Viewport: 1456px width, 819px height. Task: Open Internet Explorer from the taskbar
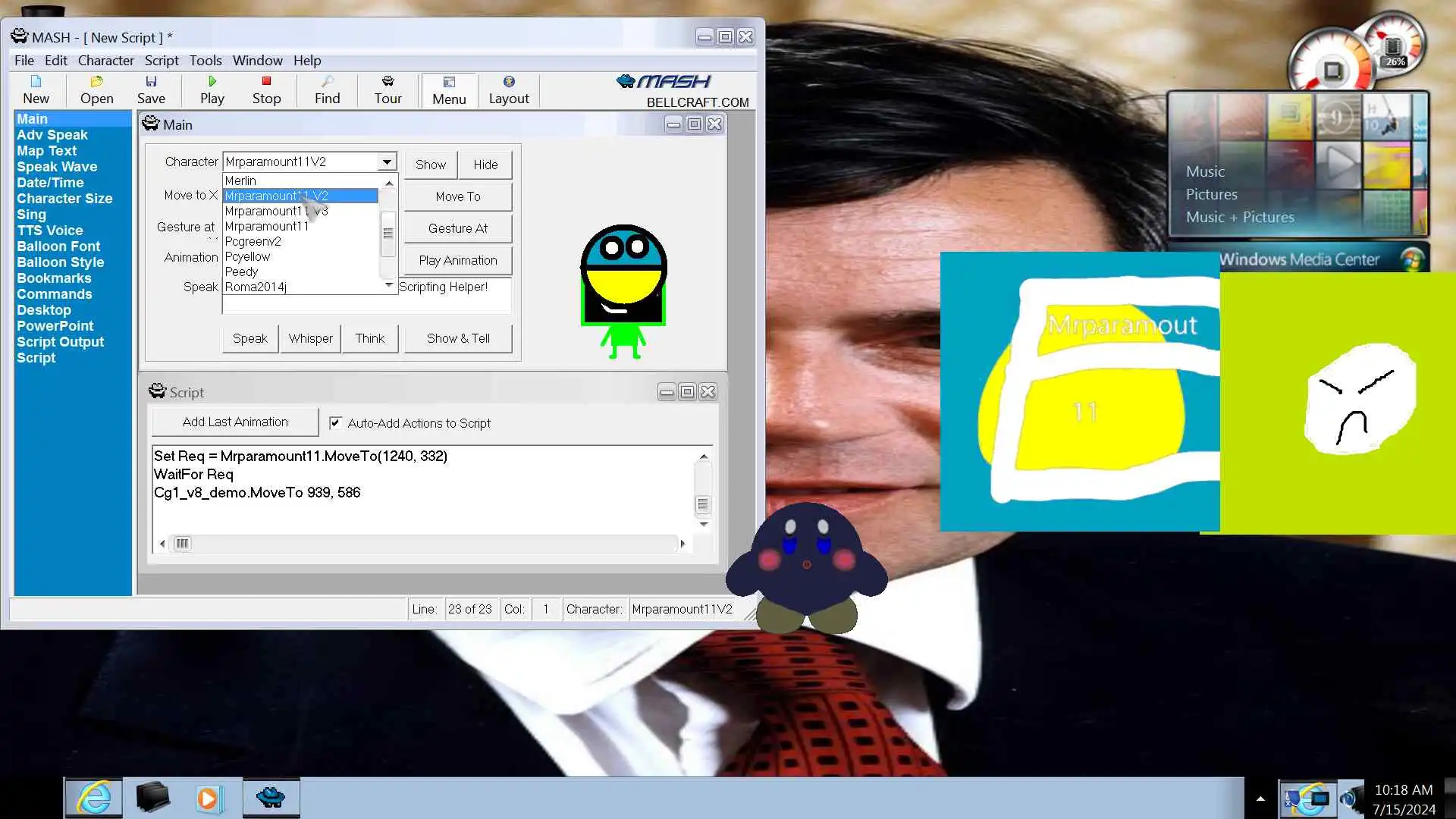[x=93, y=798]
